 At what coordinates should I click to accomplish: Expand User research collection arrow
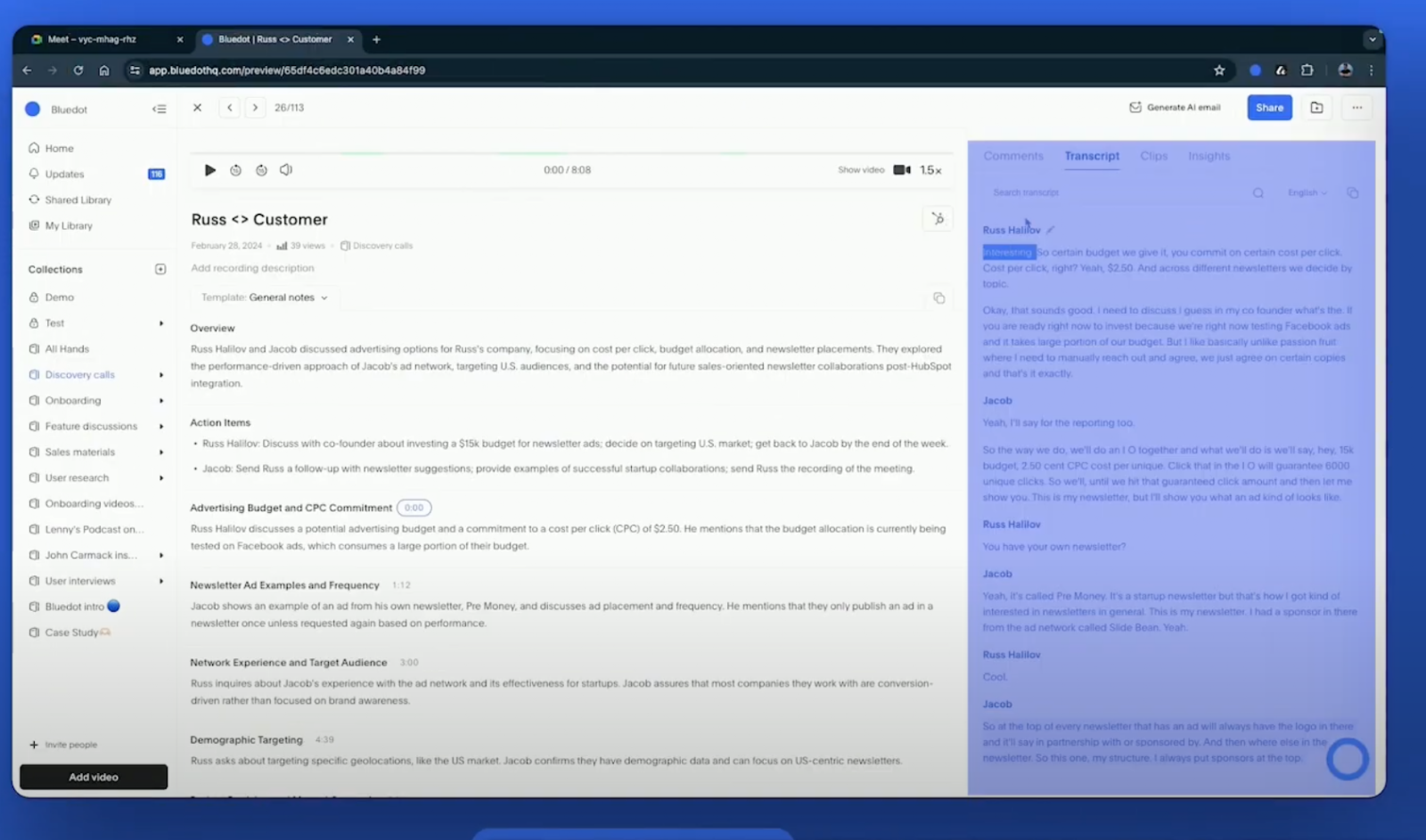[x=161, y=478]
